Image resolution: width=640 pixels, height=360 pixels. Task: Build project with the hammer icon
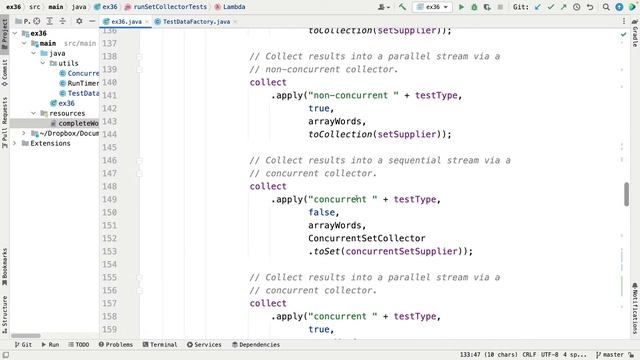click(402, 7)
